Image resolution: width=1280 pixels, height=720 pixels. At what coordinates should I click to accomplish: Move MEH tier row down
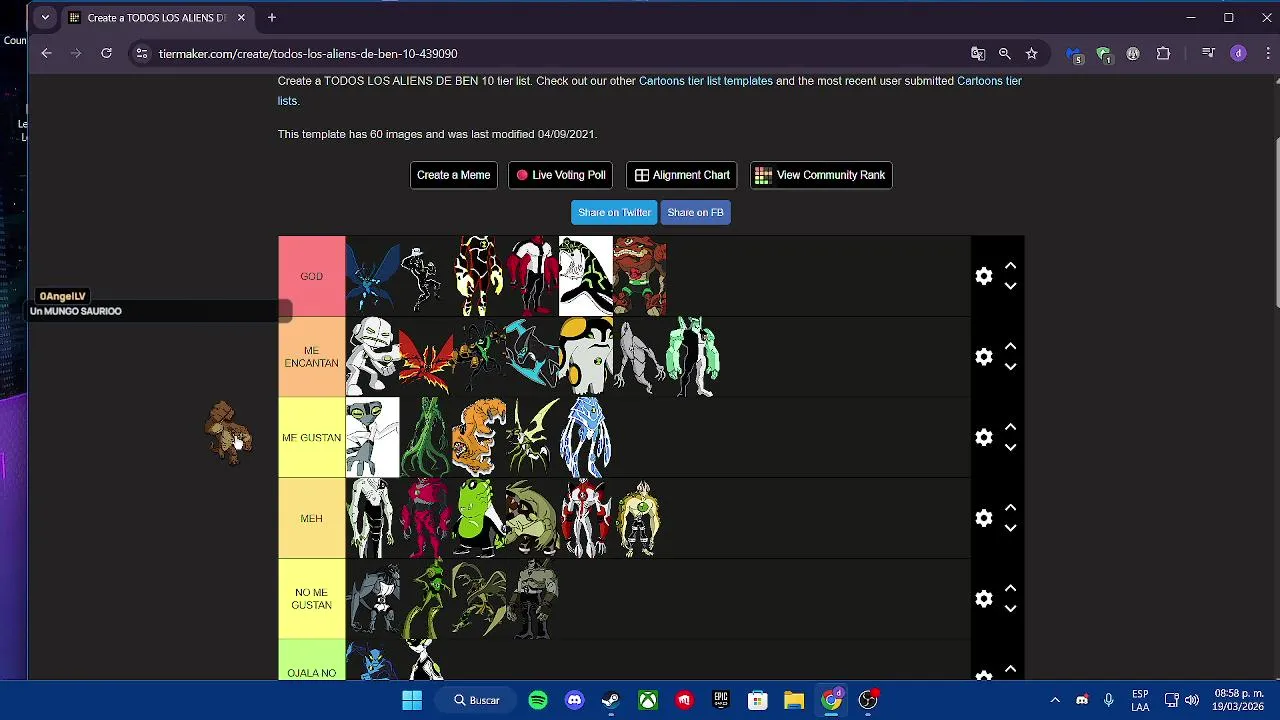[1010, 528]
